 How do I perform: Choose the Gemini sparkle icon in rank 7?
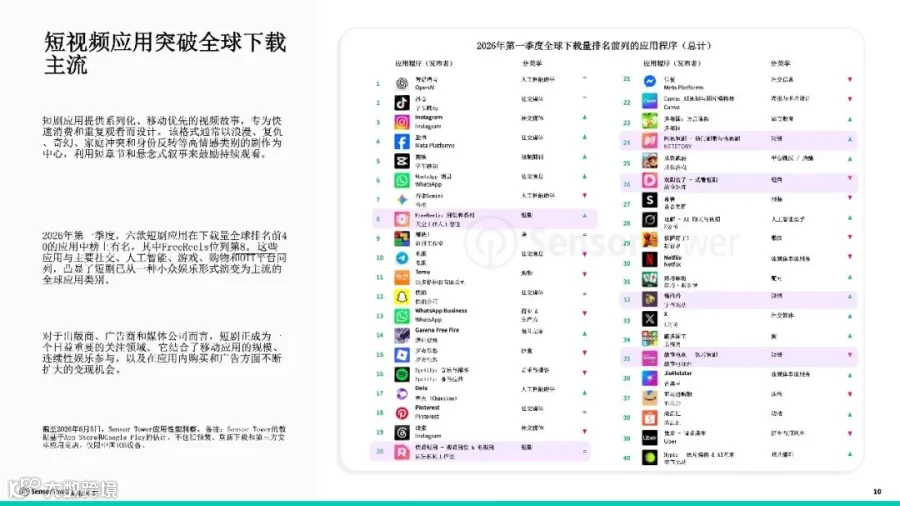(402, 200)
